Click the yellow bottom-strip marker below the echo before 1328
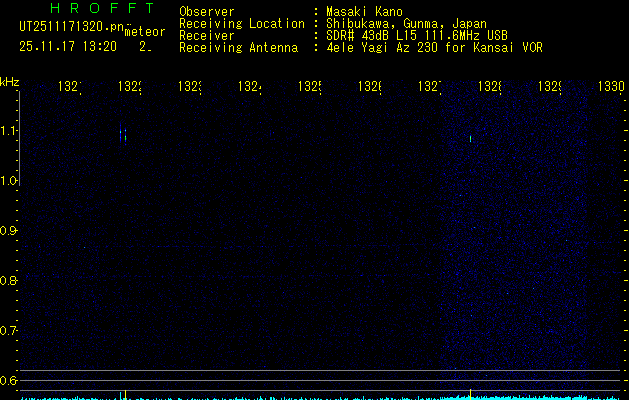 470,394
